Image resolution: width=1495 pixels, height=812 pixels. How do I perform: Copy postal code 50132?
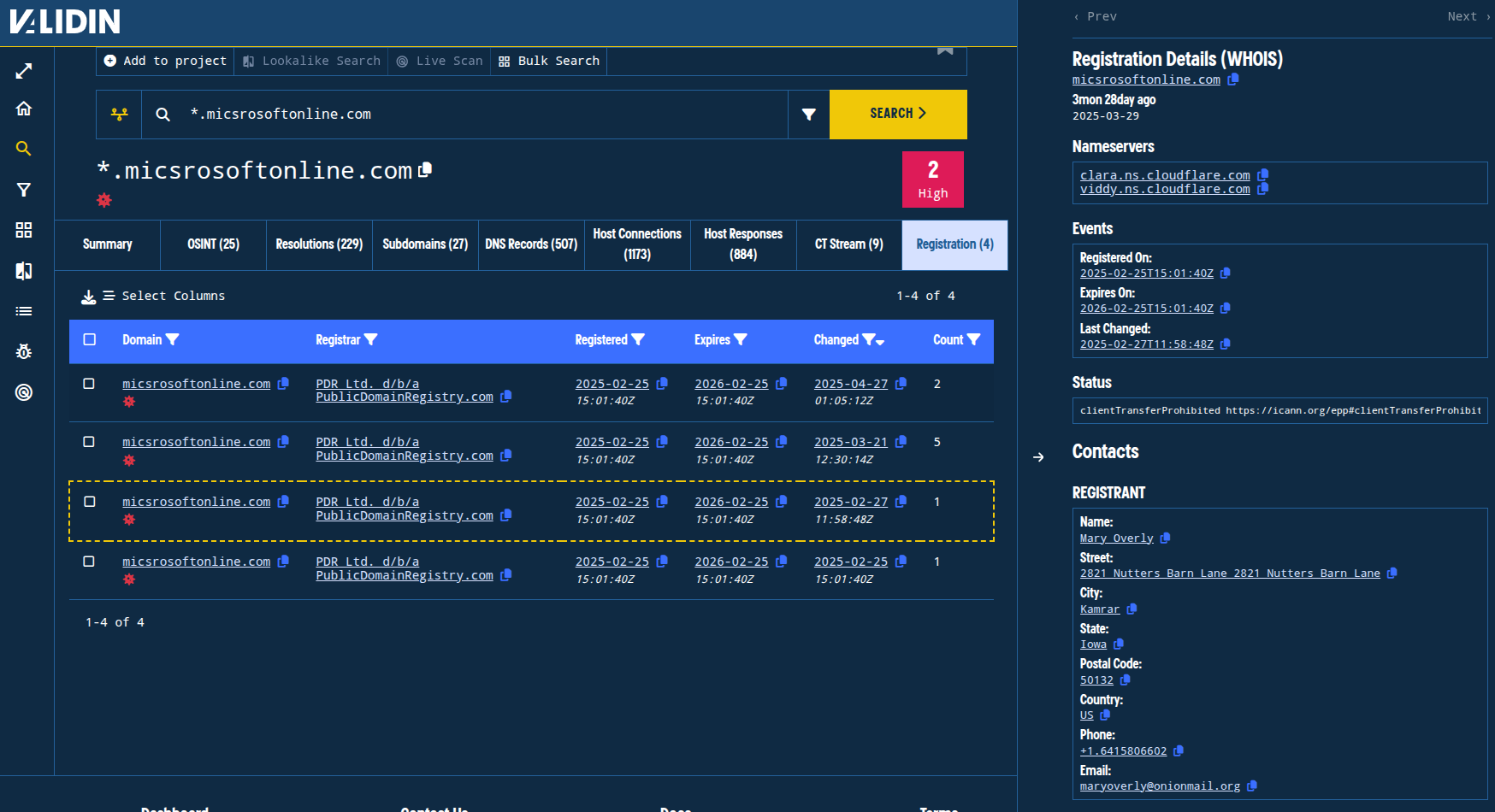[x=1126, y=680]
